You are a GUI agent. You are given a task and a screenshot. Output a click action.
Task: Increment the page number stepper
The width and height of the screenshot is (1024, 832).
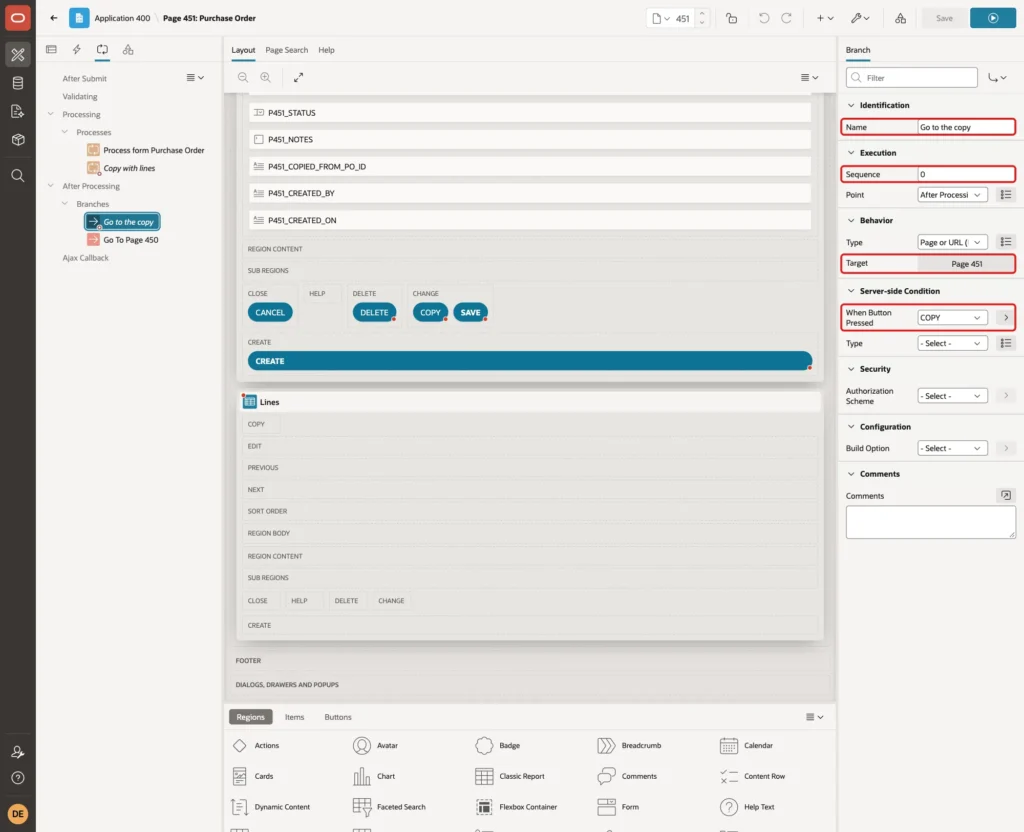[x=702, y=14]
